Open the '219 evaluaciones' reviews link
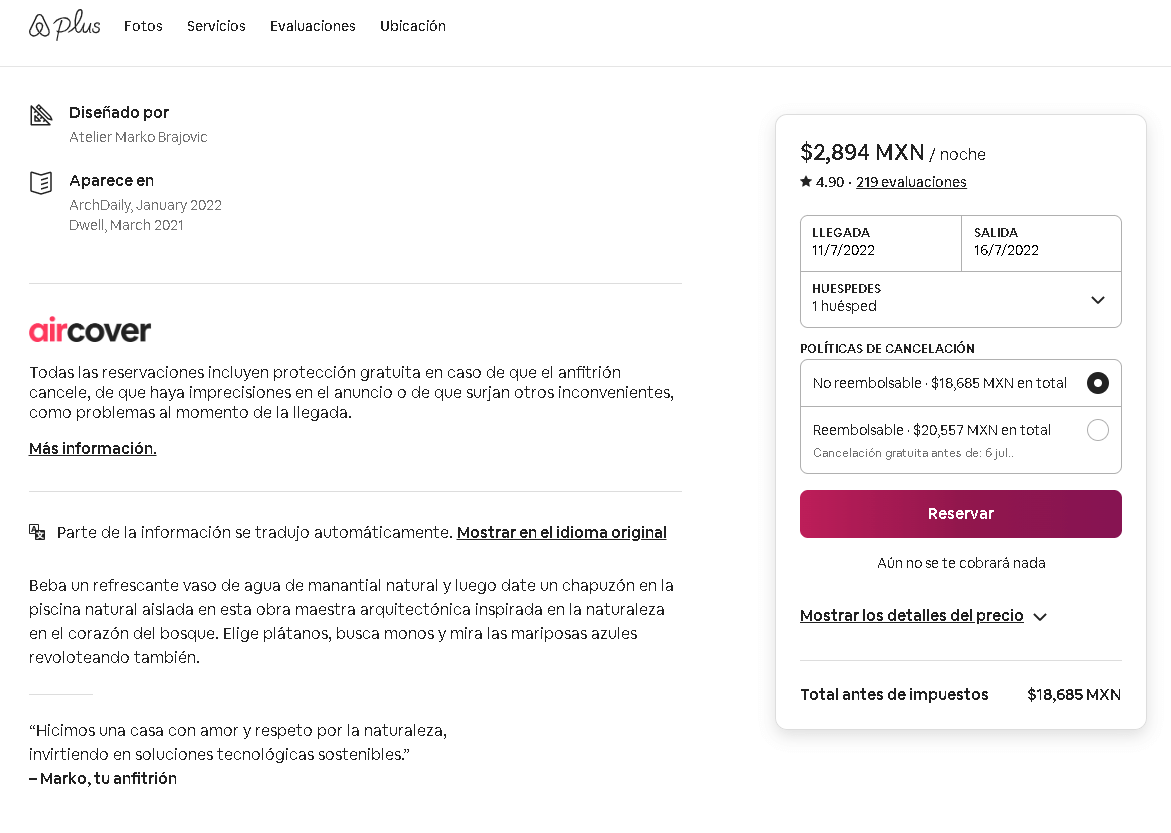This screenshot has width=1171, height=833. coord(911,182)
